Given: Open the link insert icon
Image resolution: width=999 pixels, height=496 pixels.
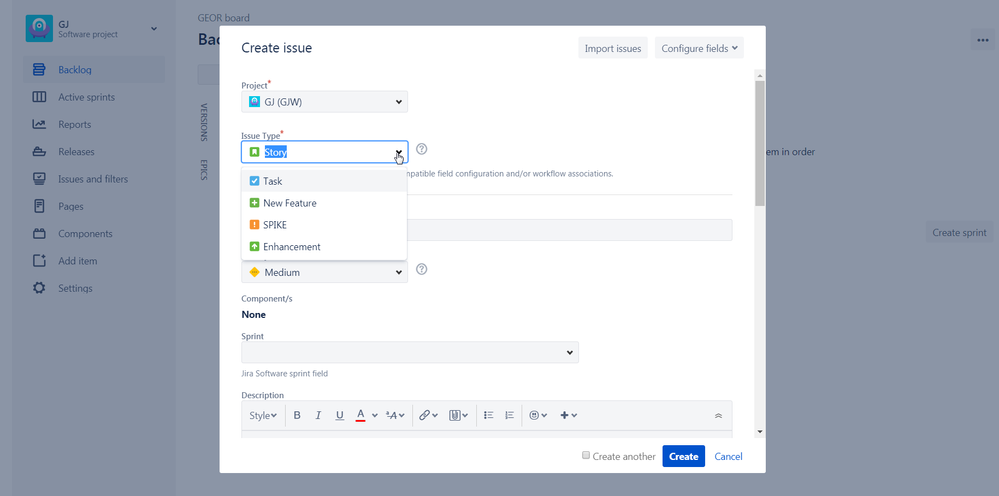Looking at the screenshot, I should (x=428, y=415).
